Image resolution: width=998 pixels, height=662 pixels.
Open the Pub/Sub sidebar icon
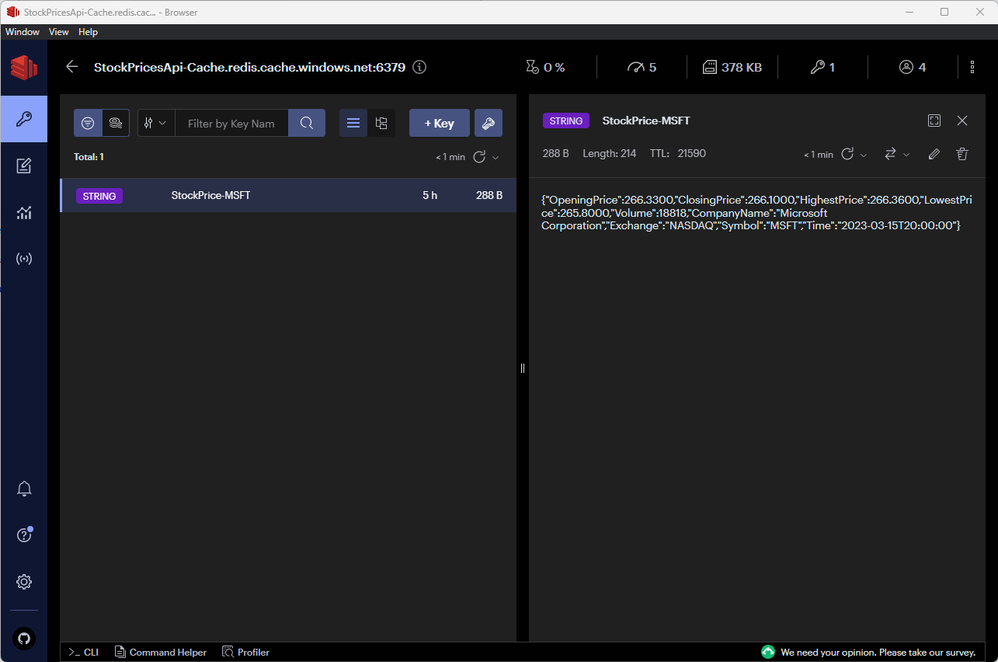click(24, 259)
